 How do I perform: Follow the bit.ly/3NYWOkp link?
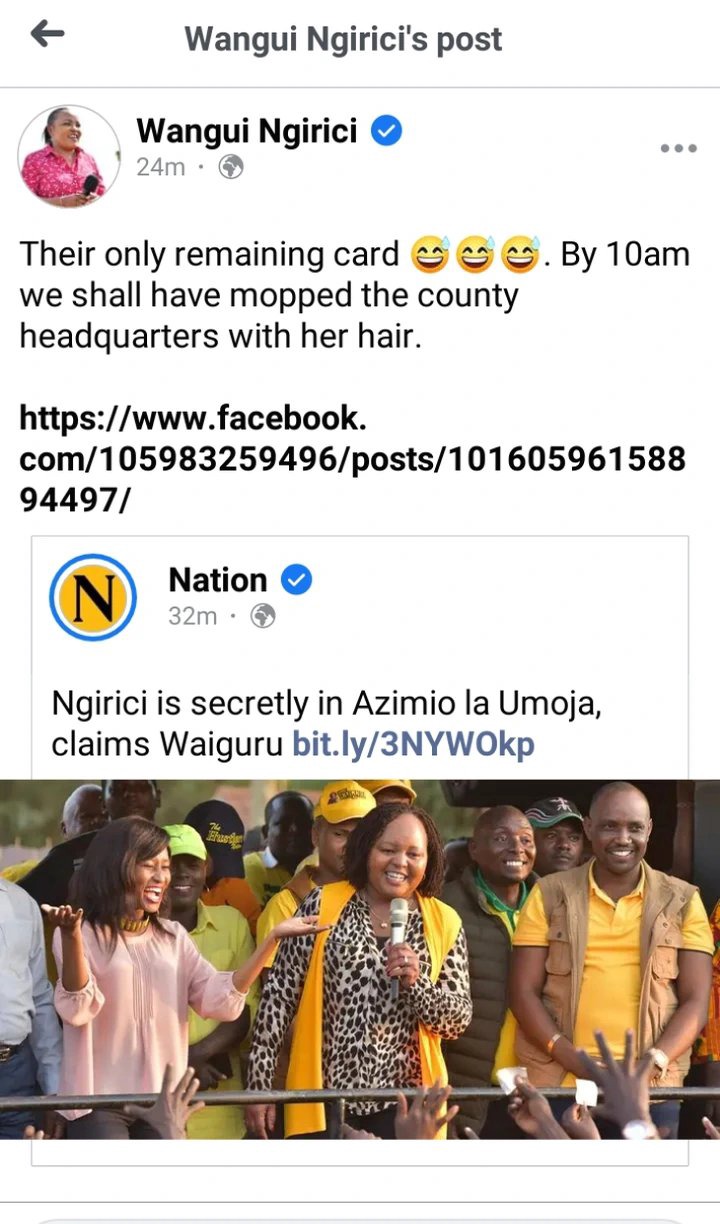coord(413,744)
